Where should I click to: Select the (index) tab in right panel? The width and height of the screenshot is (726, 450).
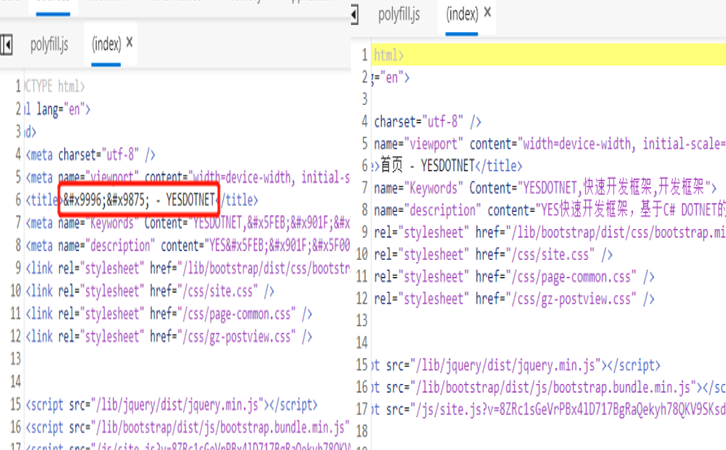(462, 14)
